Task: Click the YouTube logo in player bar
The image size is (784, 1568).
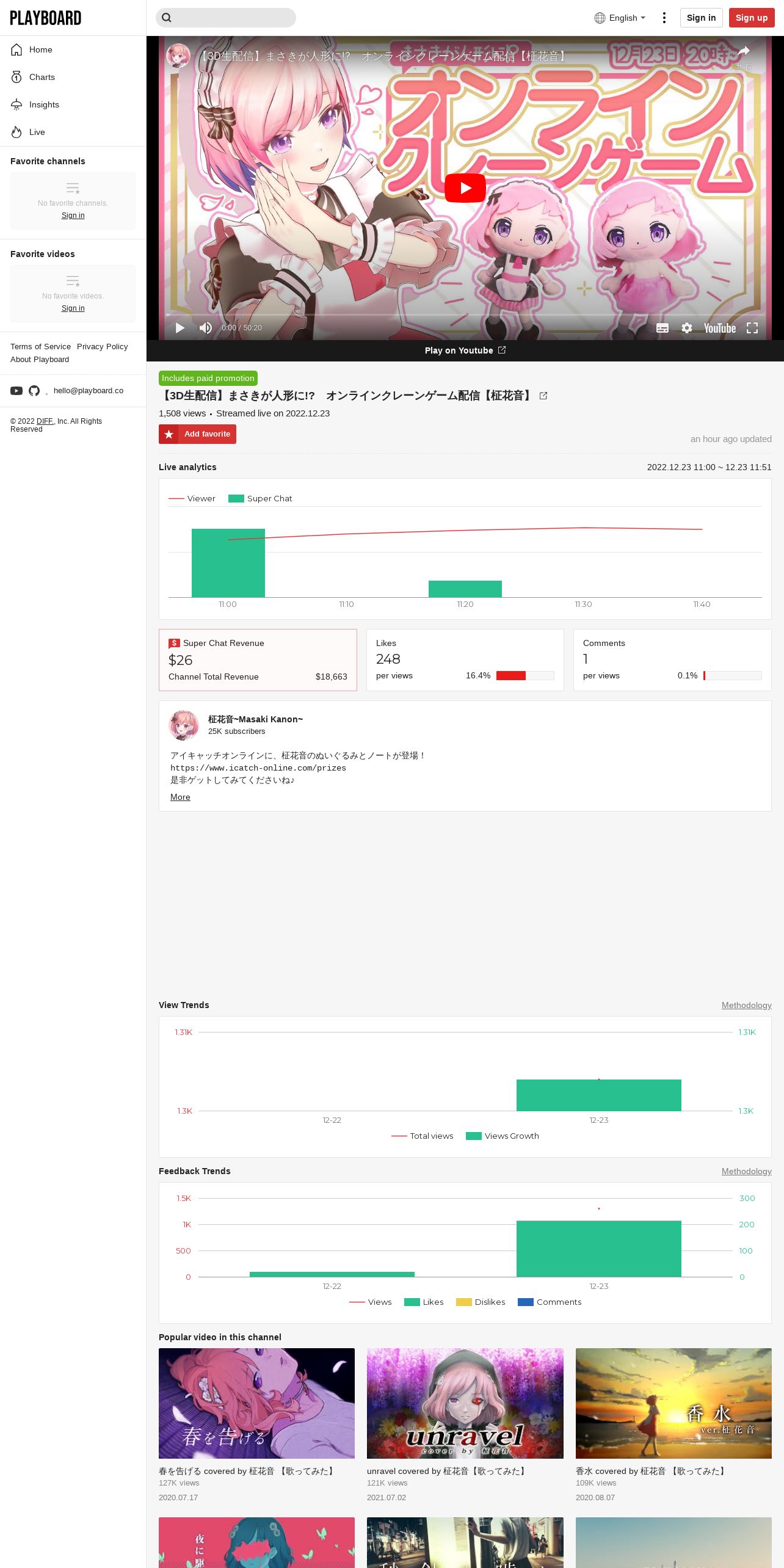Action: (720, 328)
